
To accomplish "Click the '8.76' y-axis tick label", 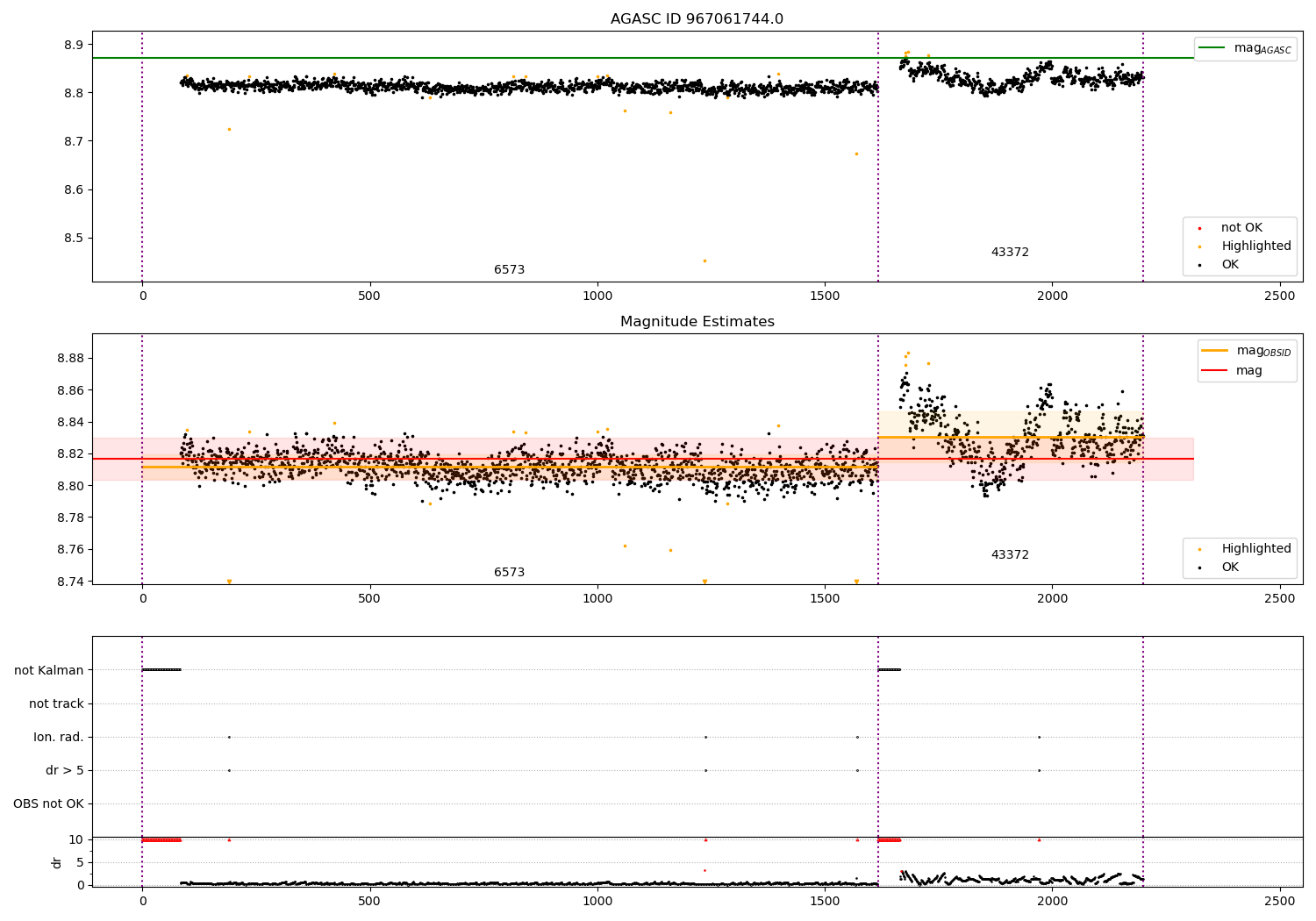I will (70, 550).
